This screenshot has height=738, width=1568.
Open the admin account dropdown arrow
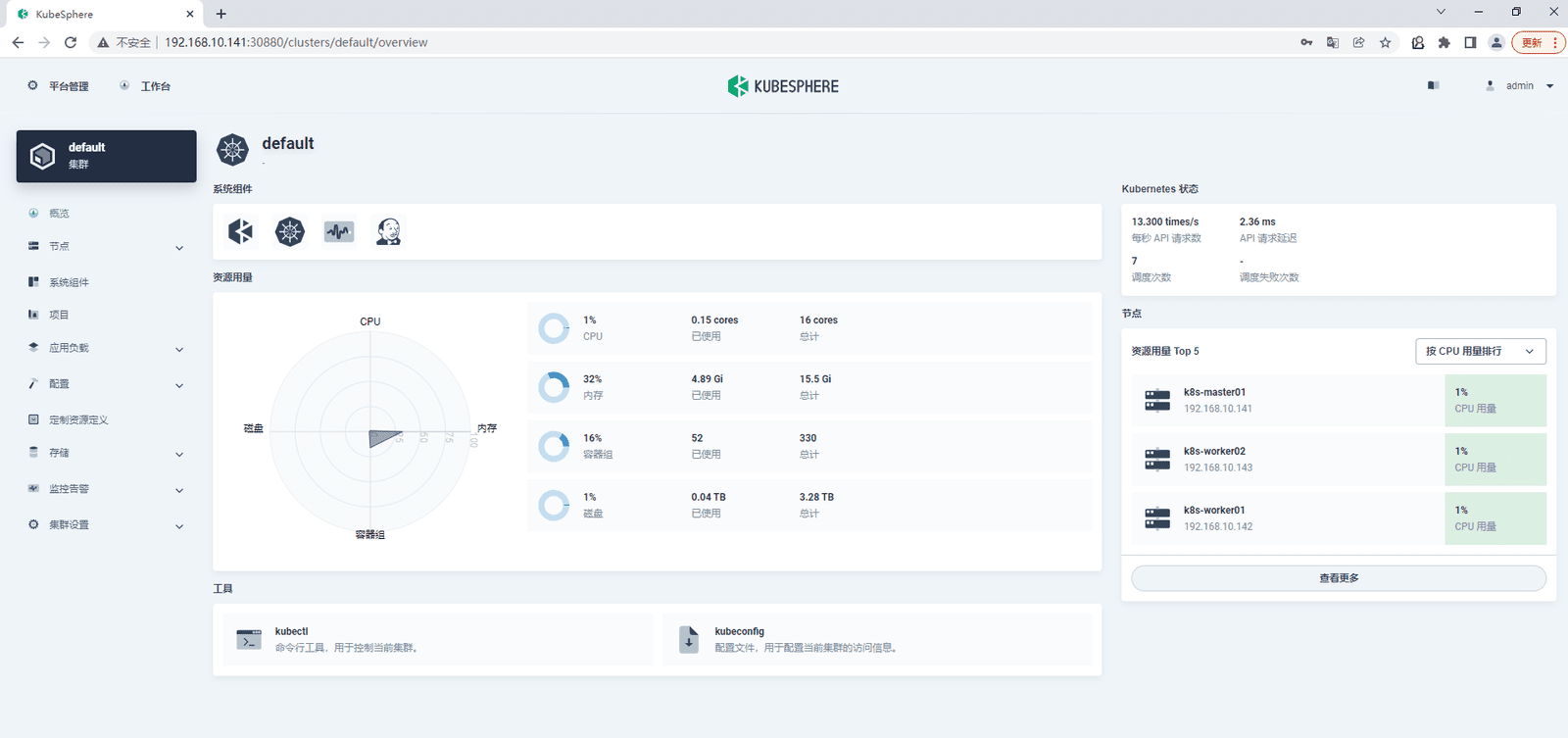coord(1550,86)
